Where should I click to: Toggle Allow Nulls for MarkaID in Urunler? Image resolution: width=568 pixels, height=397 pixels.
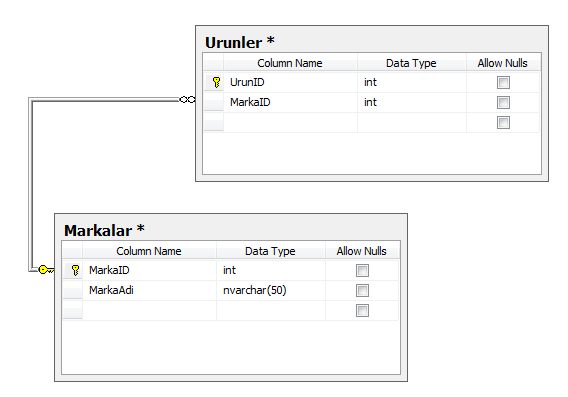pos(503,103)
